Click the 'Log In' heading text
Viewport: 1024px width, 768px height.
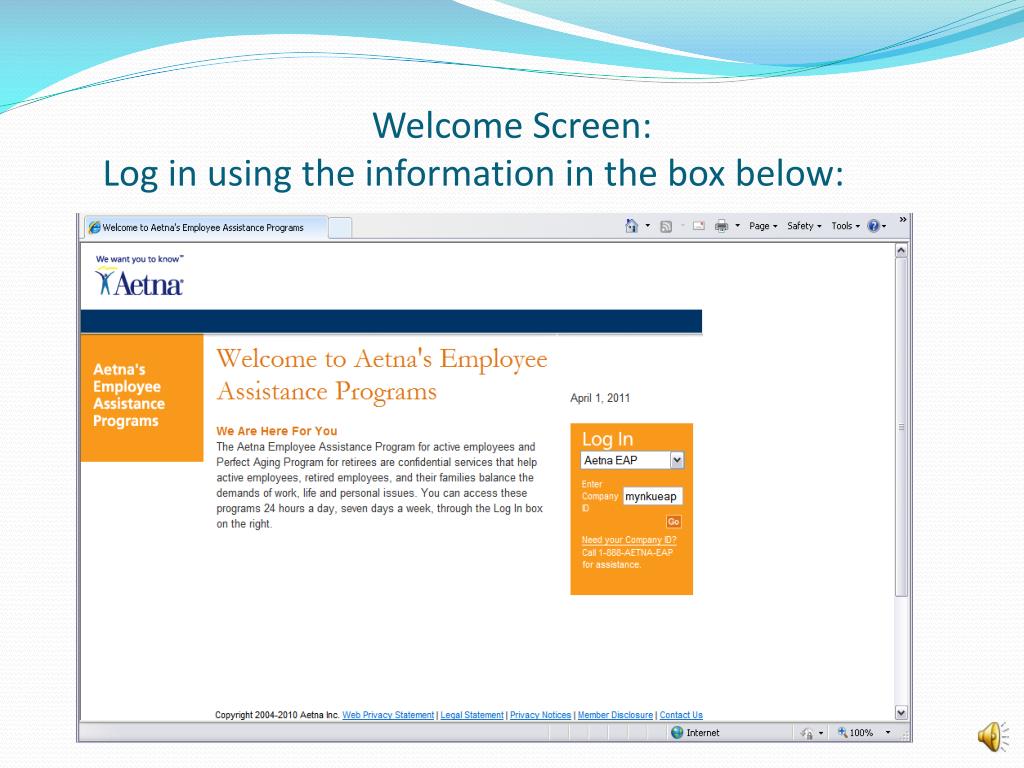607,440
